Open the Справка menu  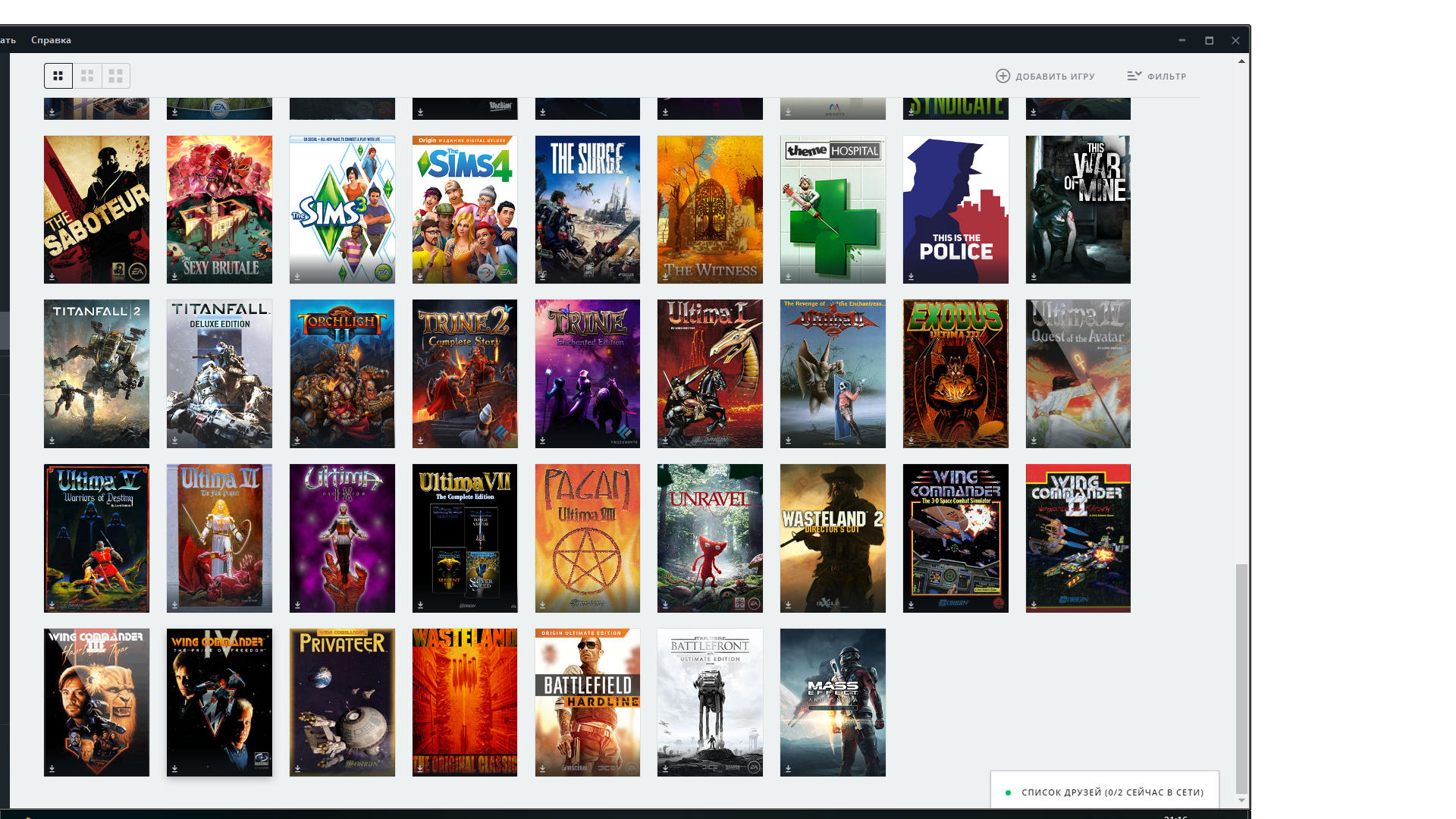pos(51,40)
